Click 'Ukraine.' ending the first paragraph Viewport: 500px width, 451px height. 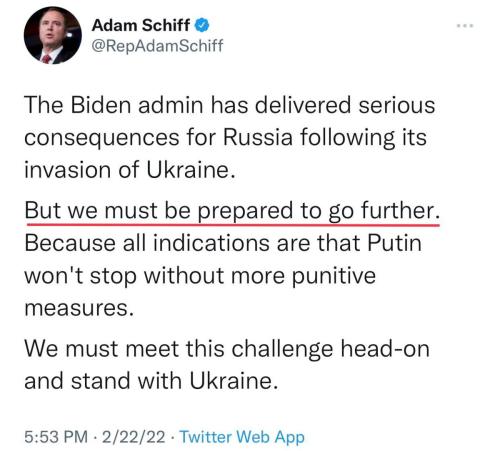coord(191,170)
